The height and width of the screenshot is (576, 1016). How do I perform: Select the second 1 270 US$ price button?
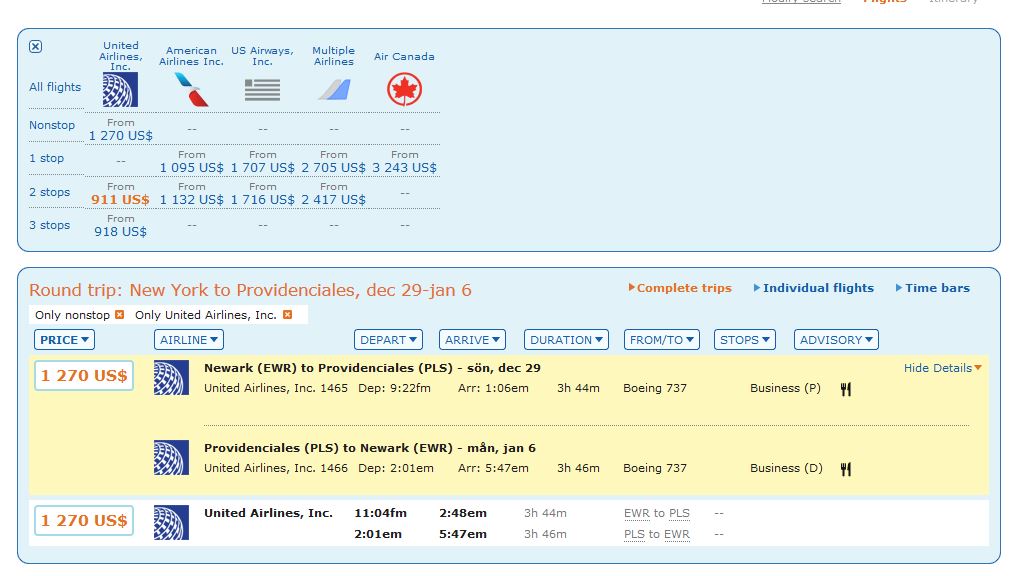coord(84,520)
